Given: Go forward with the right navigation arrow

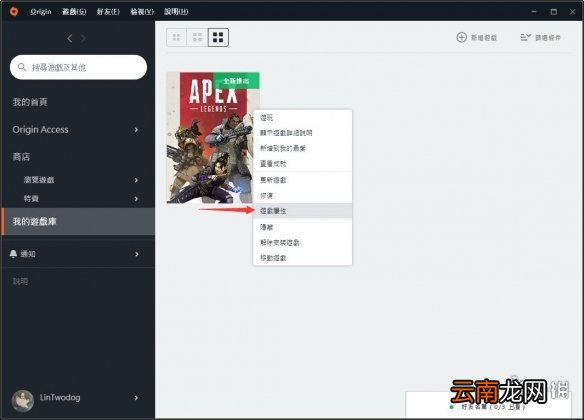Looking at the screenshot, I should (83, 38).
